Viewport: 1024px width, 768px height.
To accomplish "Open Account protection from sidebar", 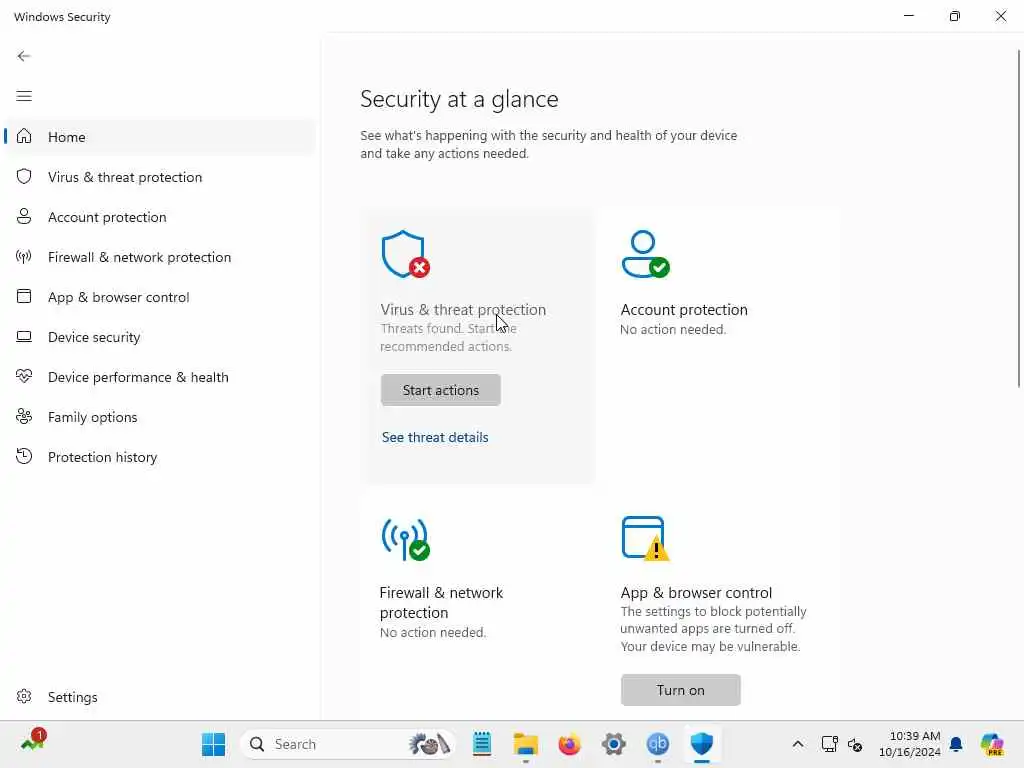I will coord(160,217).
